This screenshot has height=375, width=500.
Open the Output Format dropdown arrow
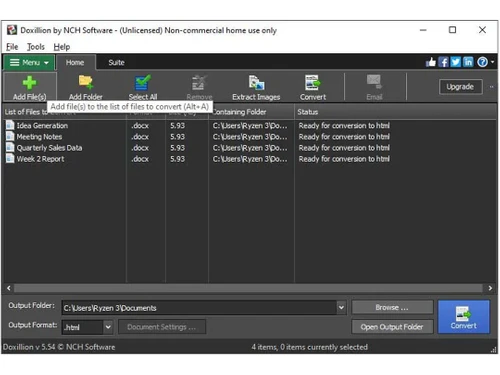[x=108, y=327]
